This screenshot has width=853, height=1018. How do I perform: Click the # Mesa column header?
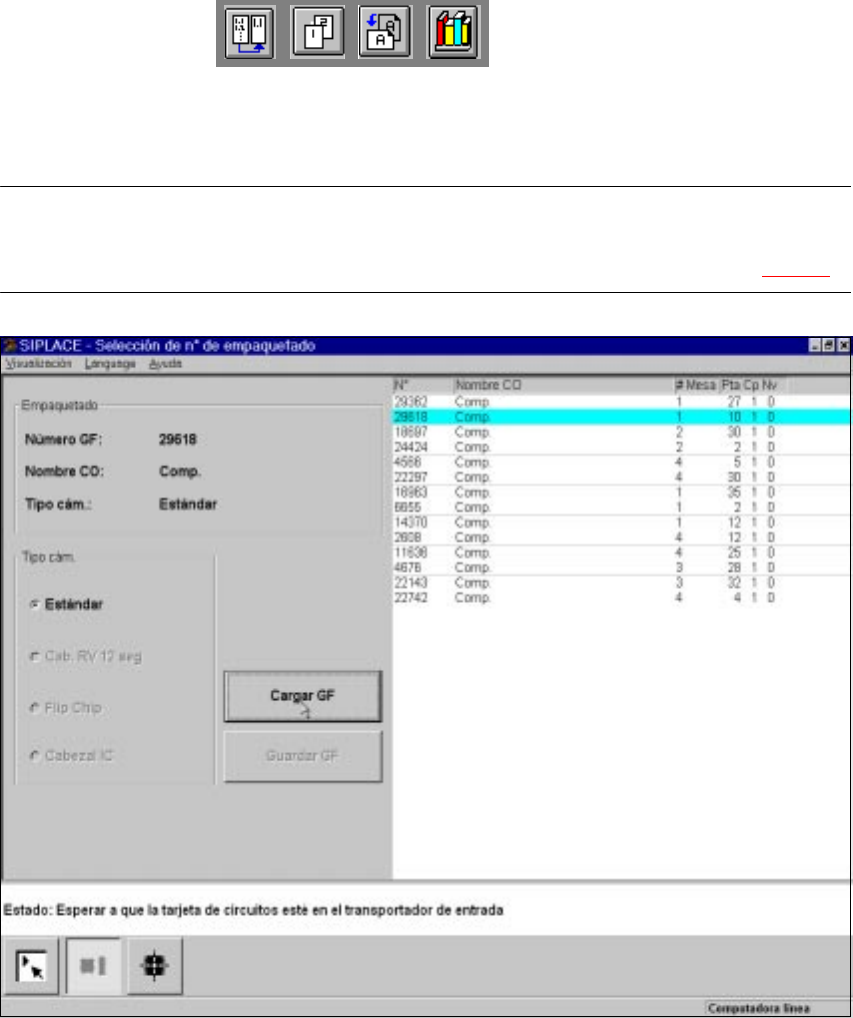696,385
